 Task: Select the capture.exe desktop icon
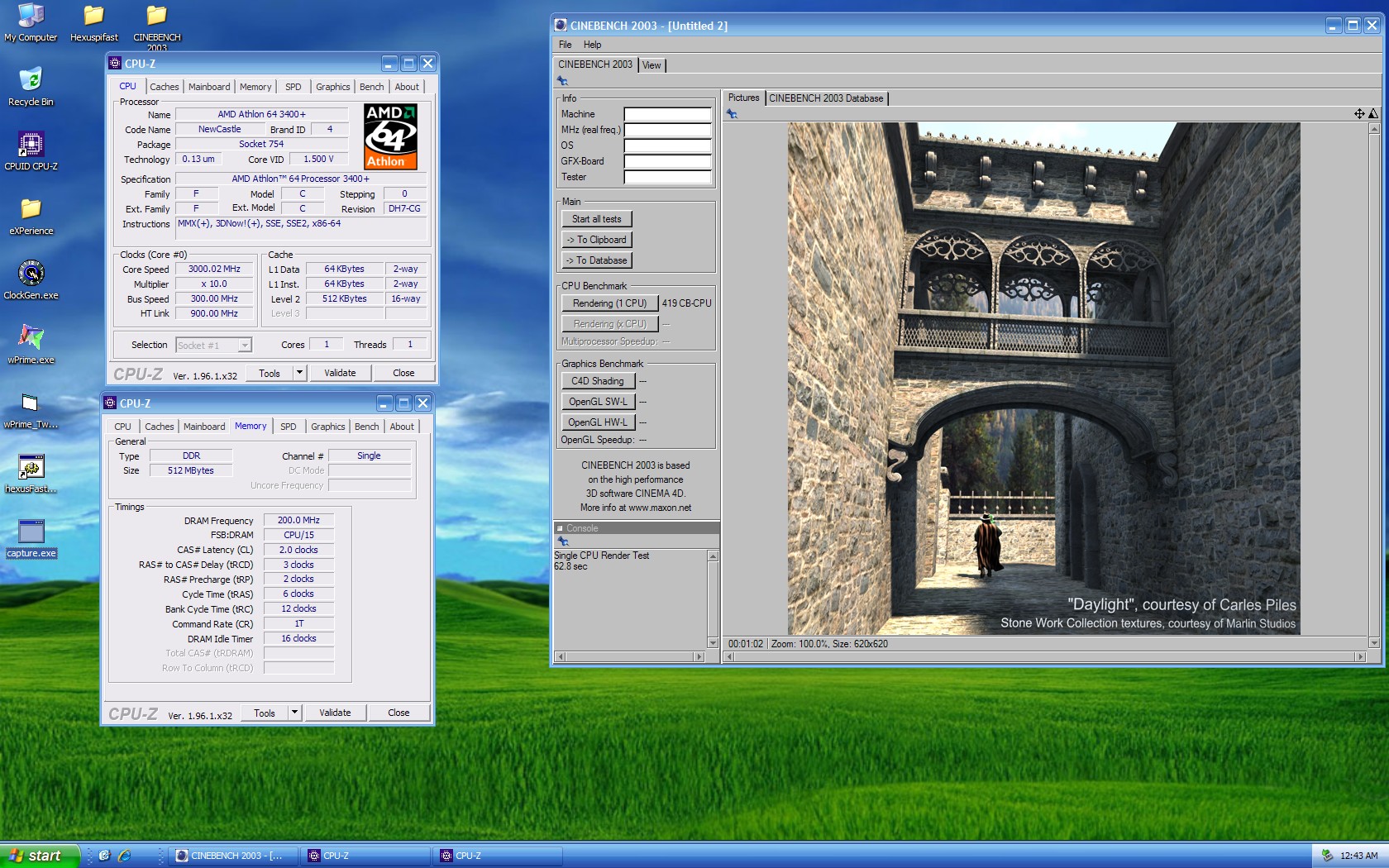point(31,538)
